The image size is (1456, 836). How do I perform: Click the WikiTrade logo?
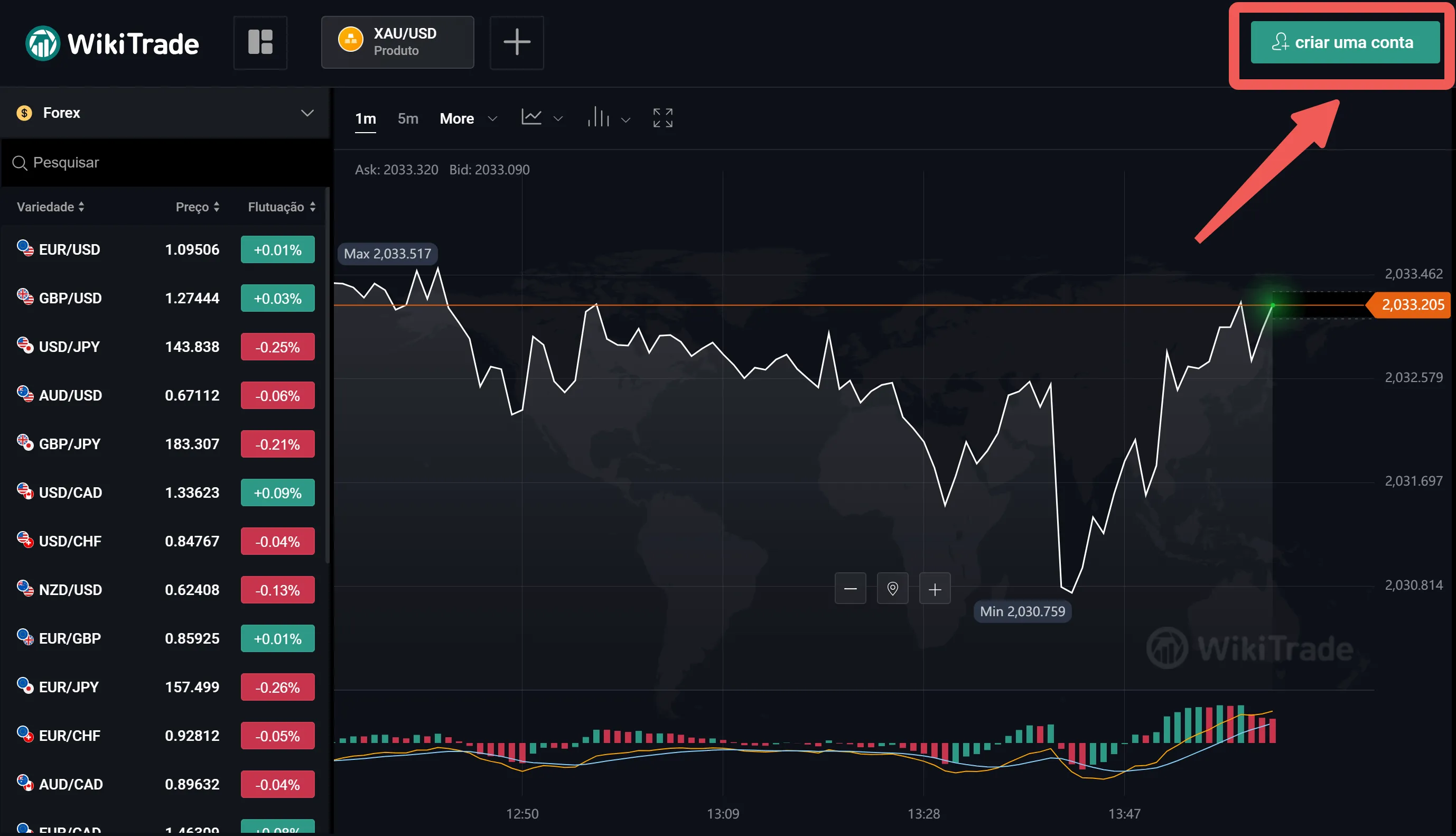pos(113,43)
